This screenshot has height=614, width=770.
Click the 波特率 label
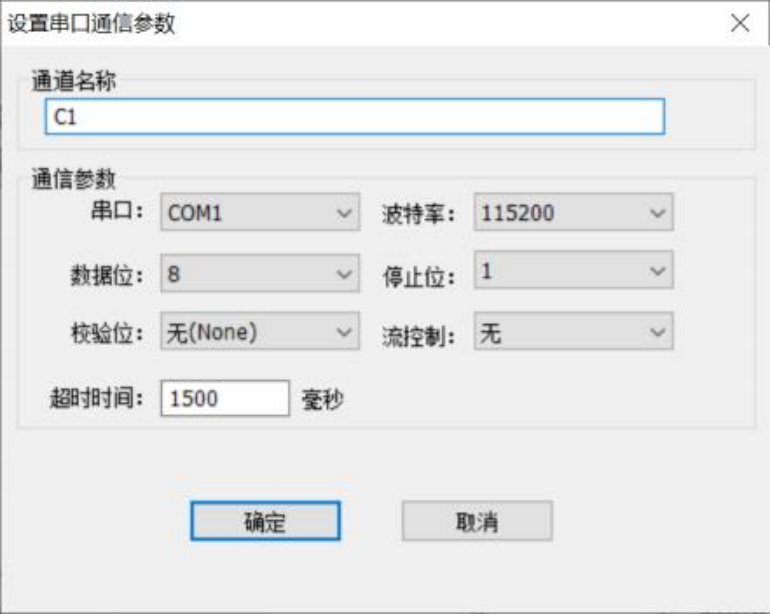419,214
